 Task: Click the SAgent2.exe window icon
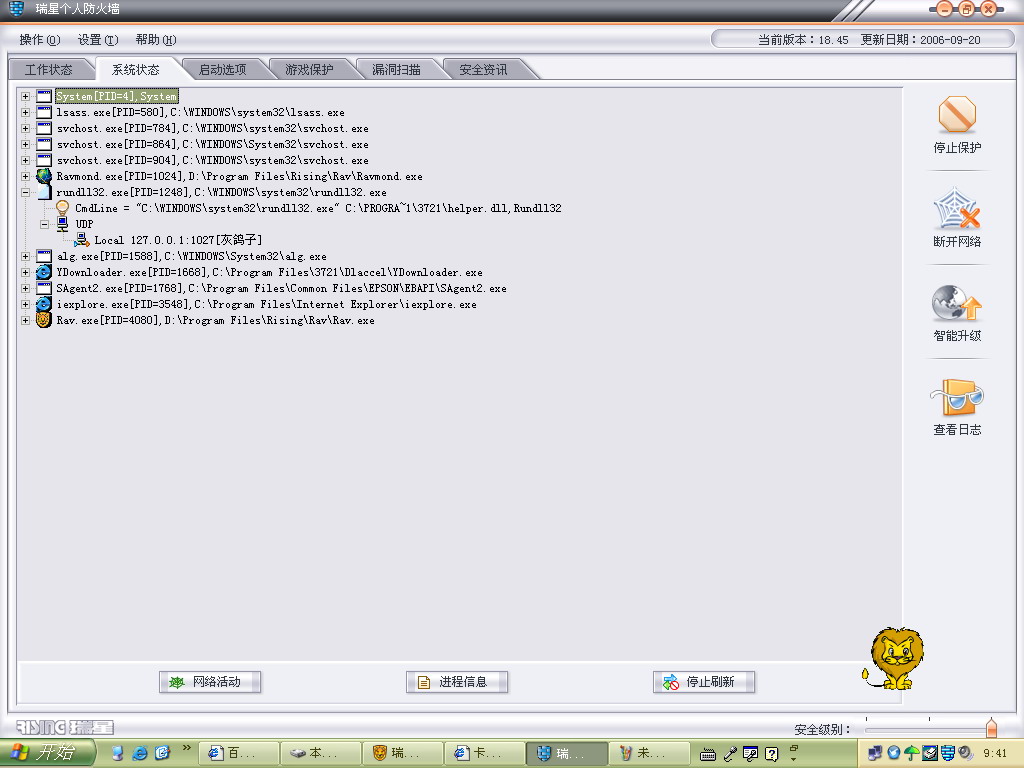pyautogui.click(x=44, y=288)
